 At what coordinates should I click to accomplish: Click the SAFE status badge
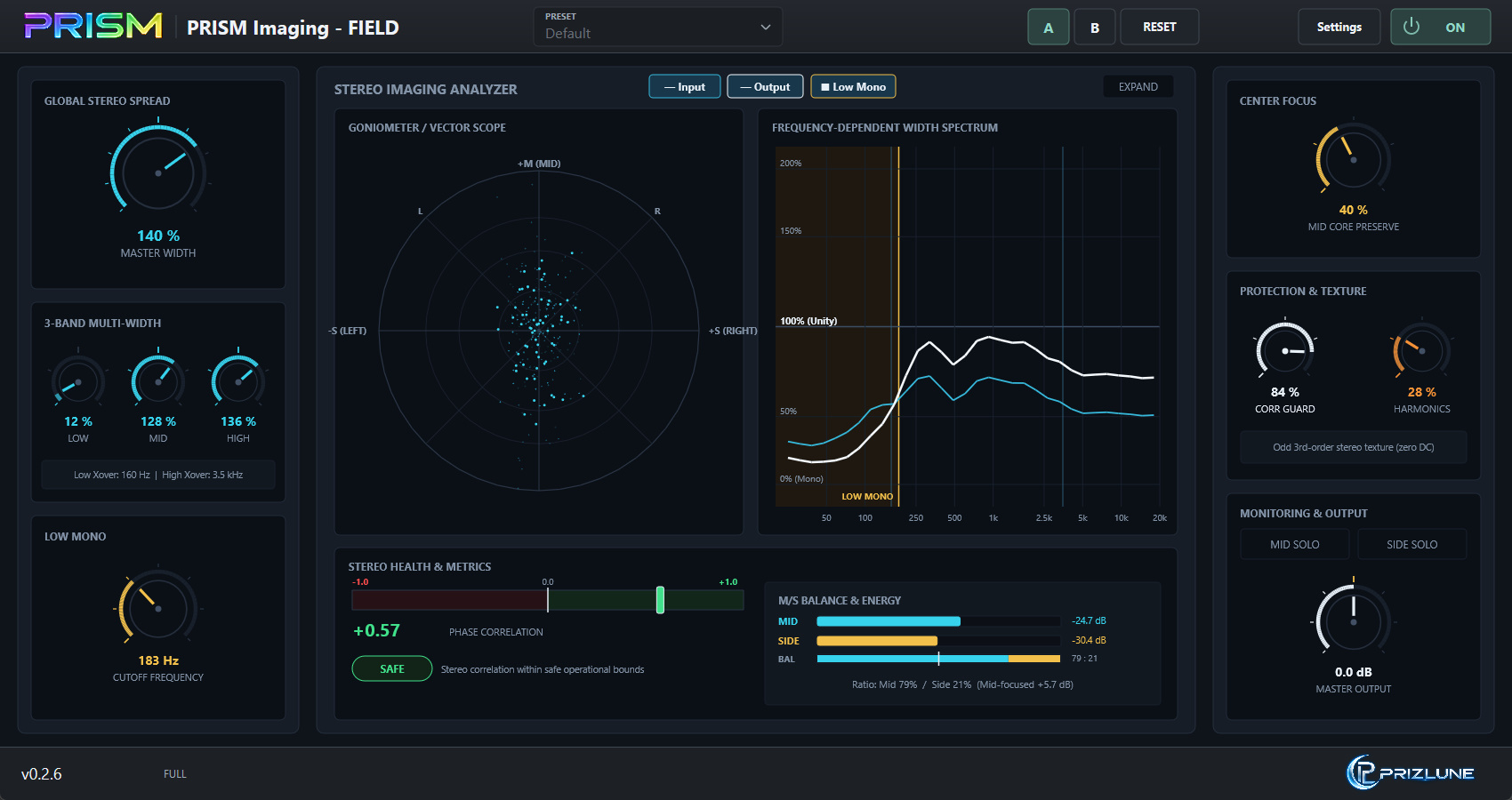coord(392,668)
